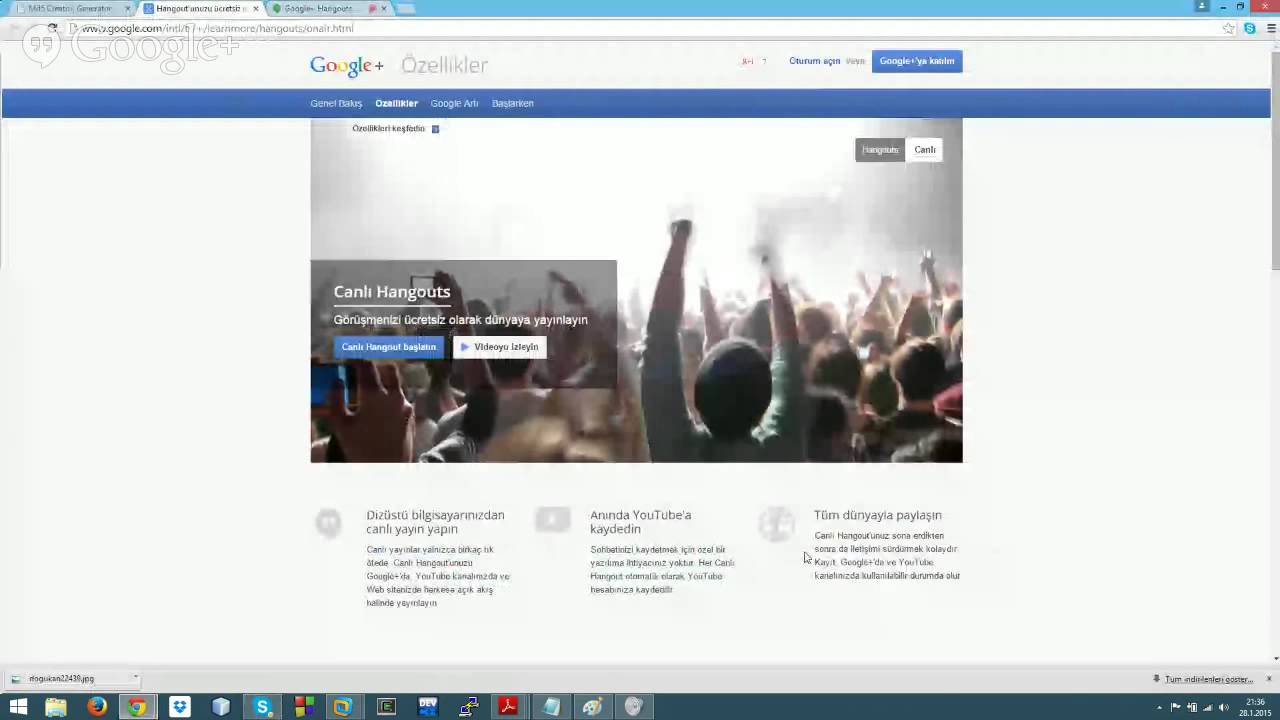1280x720 pixels.
Task: Click the Paint palette taskbar icon
Action: (x=592, y=707)
